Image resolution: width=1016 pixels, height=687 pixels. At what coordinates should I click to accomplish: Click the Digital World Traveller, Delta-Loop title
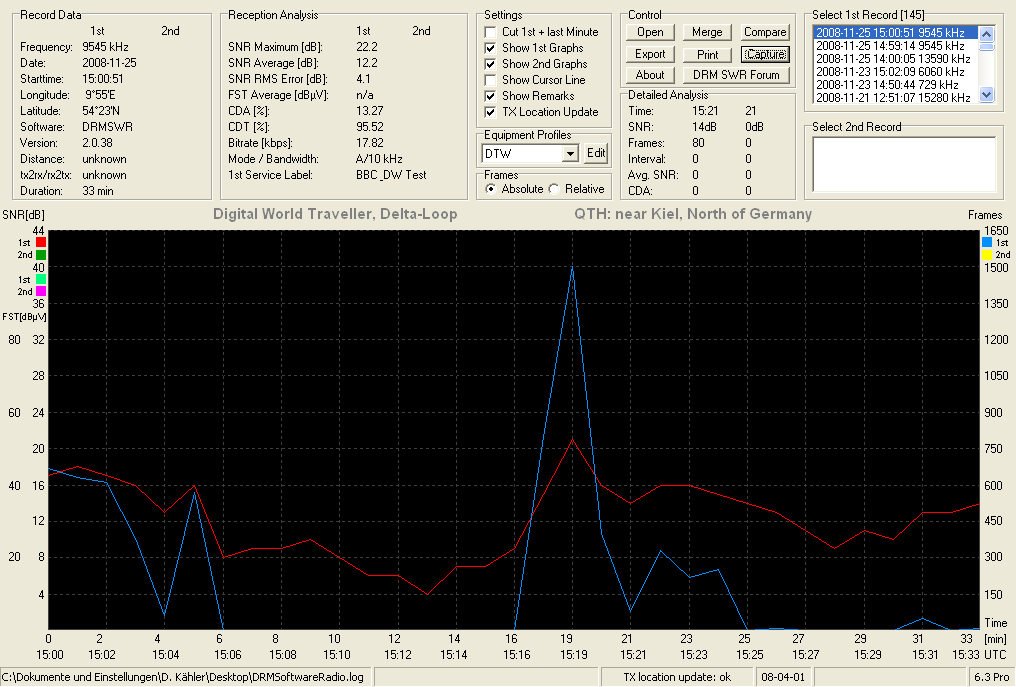pos(335,214)
